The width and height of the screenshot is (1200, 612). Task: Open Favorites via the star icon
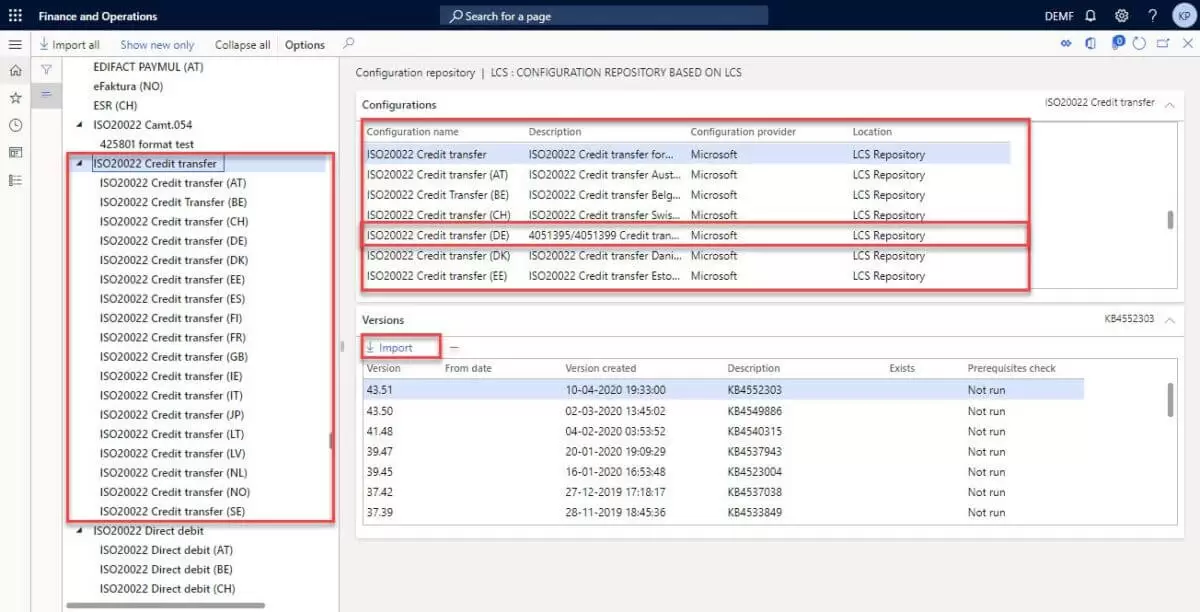15,97
